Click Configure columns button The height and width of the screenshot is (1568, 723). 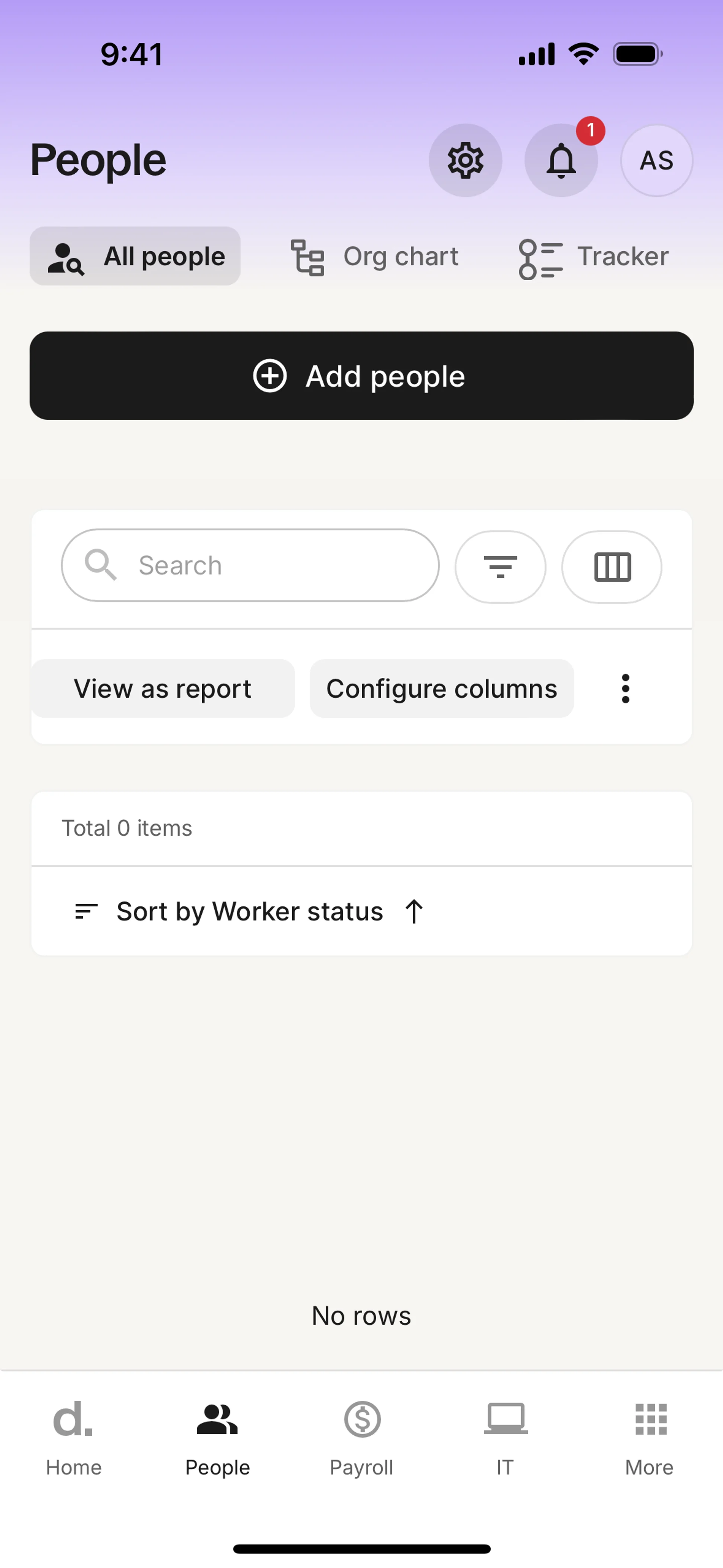coord(441,688)
